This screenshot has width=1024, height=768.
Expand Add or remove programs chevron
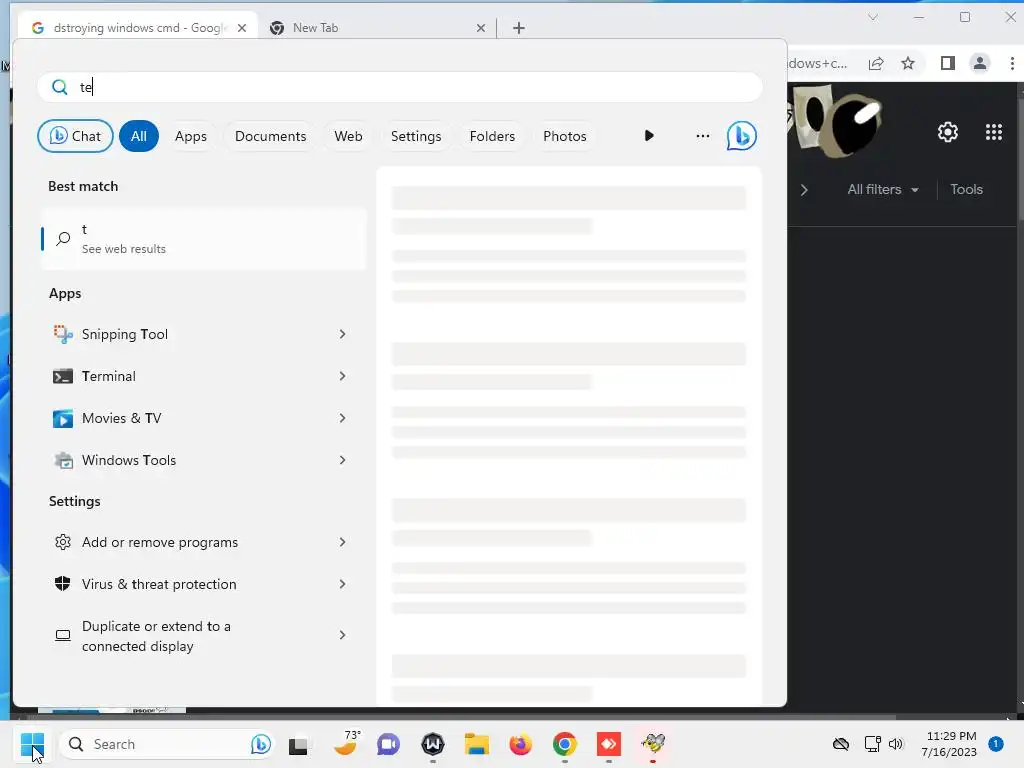coord(342,542)
